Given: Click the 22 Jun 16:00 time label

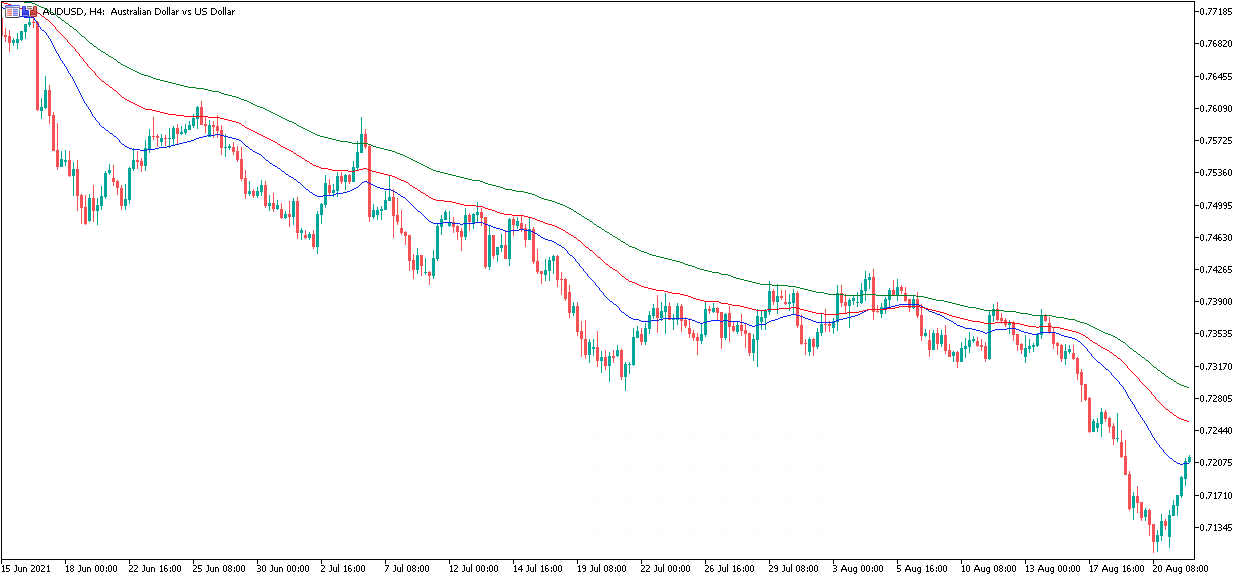Looking at the screenshot, I should pyautogui.click(x=155, y=568).
